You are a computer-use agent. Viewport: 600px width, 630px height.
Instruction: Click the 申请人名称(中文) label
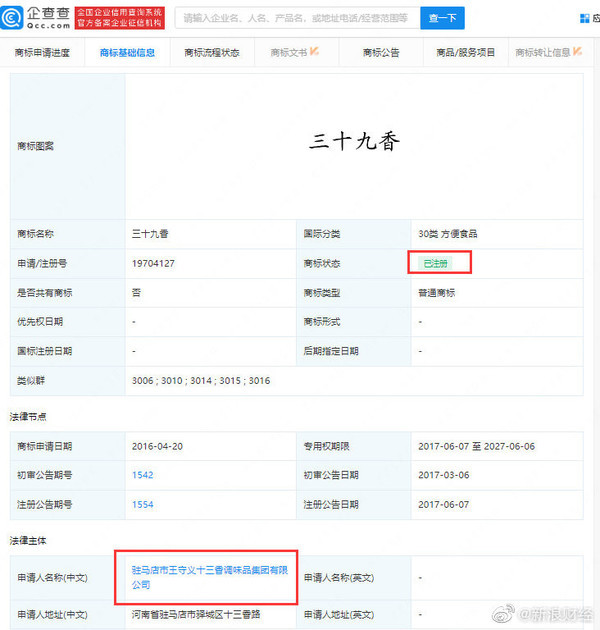pos(52,578)
